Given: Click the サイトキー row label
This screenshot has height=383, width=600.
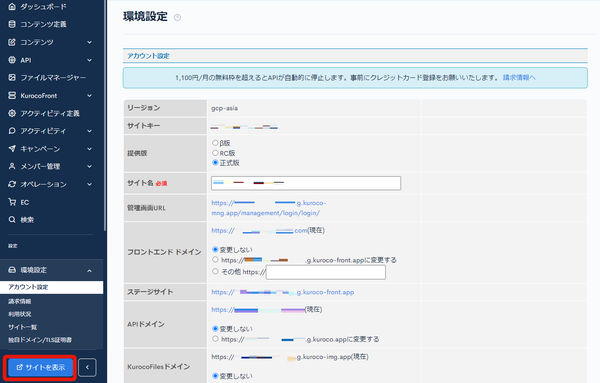Looking at the screenshot, I should pyautogui.click(x=143, y=126).
